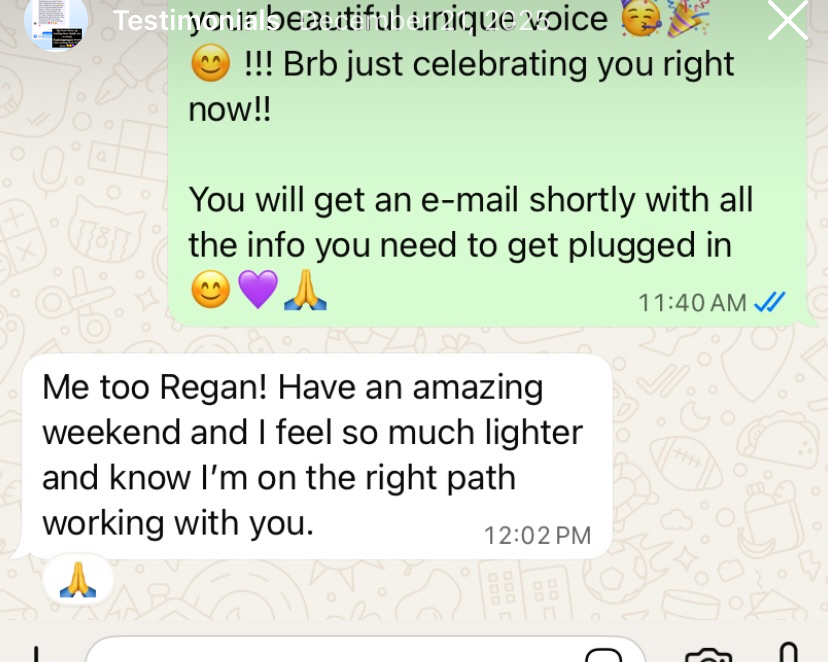Screen dimensions: 828x662
Task: Close the Testimonials story viewer
Action: coord(787,20)
